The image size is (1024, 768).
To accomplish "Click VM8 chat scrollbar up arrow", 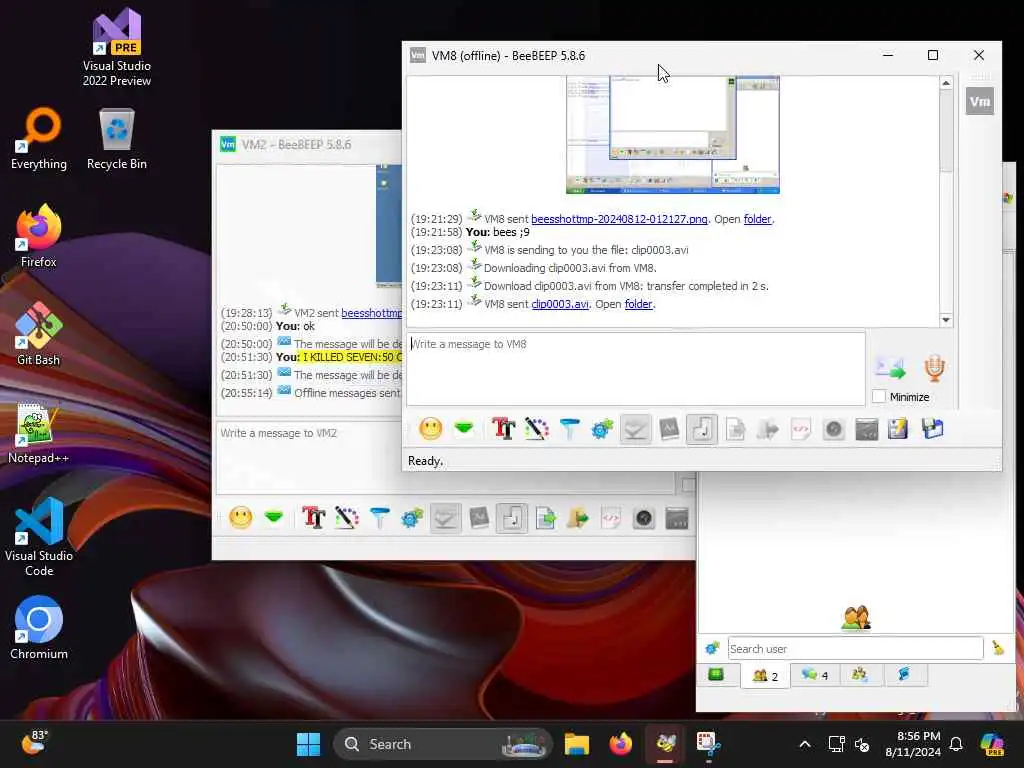I will tap(946, 83).
